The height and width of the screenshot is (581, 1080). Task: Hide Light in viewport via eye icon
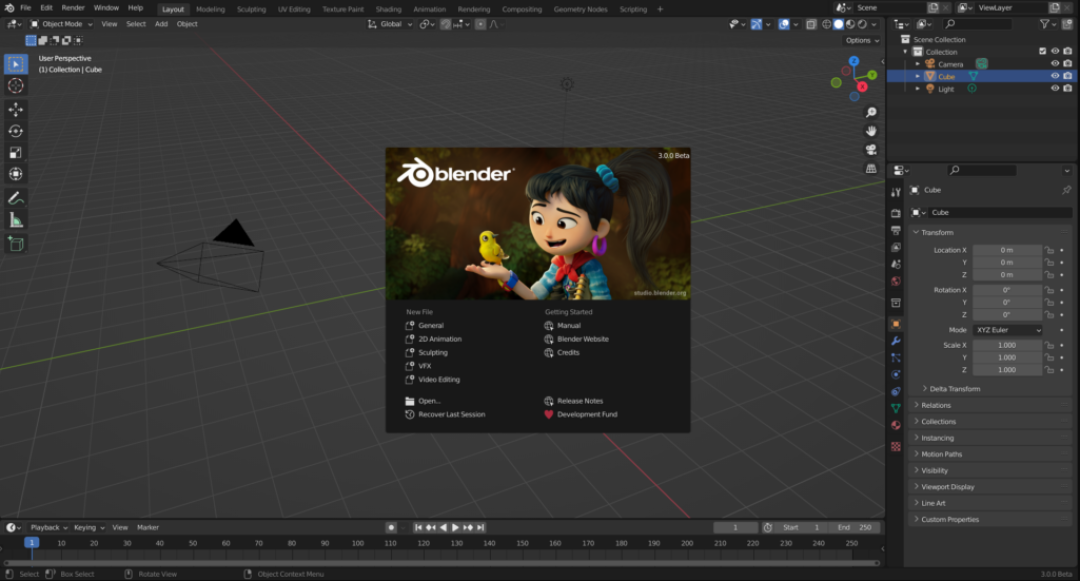click(x=1055, y=89)
